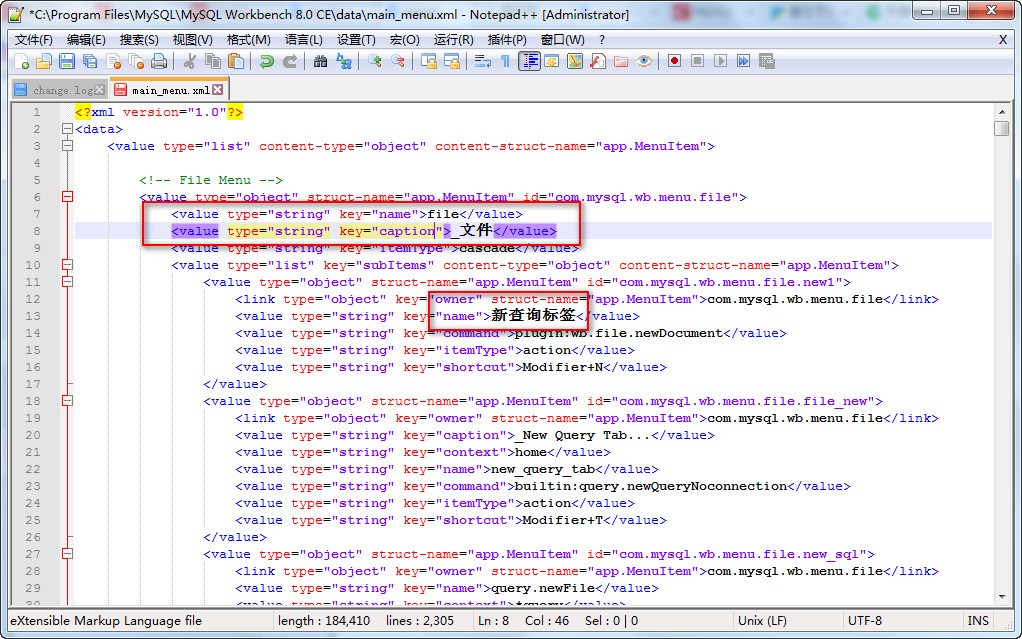Click the vertical scrollbar down arrow
This screenshot has height=639, width=1022.
[1001, 597]
